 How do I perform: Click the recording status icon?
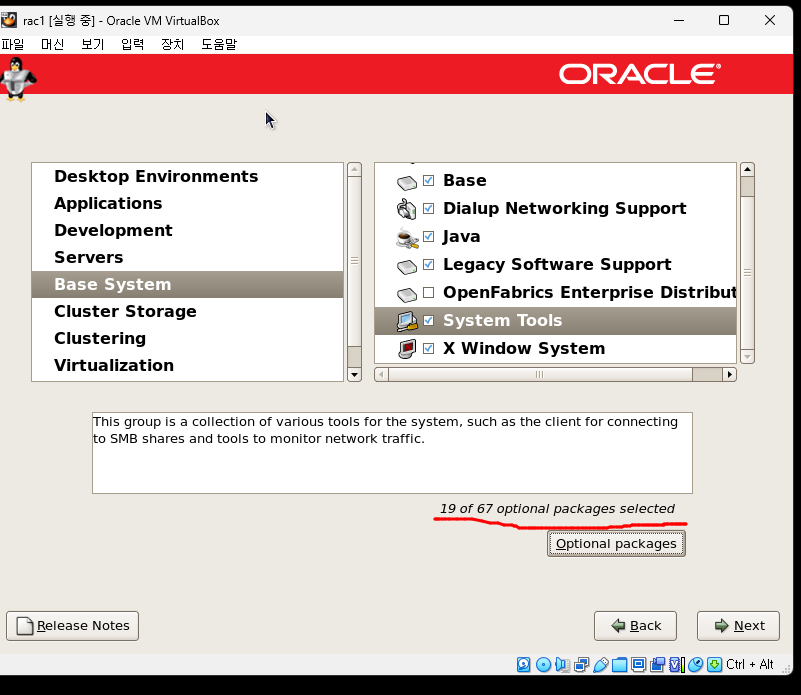(x=657, y=664)
